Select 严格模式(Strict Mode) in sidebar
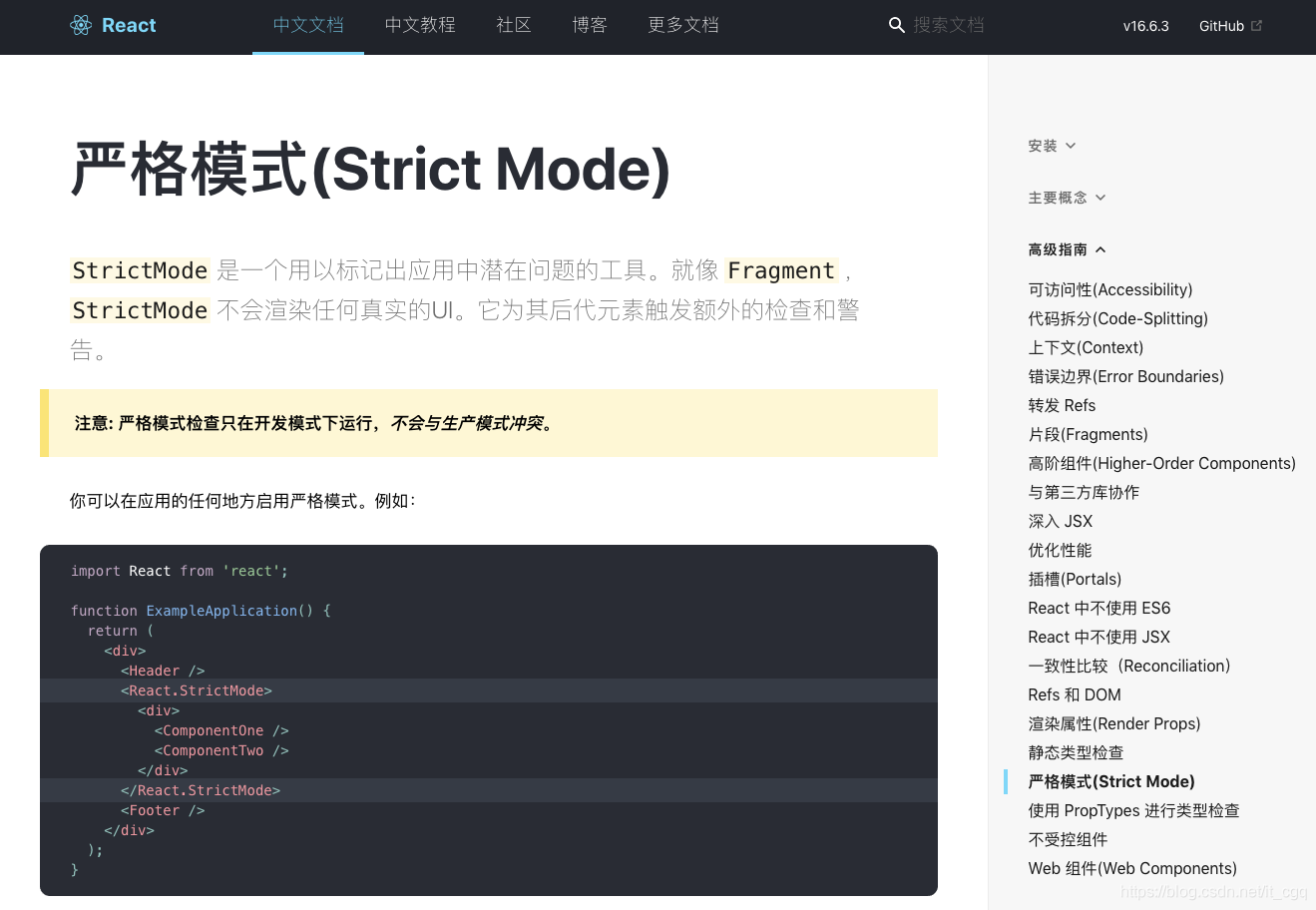Screen dimensions: 1316x910 point(1111,781)
